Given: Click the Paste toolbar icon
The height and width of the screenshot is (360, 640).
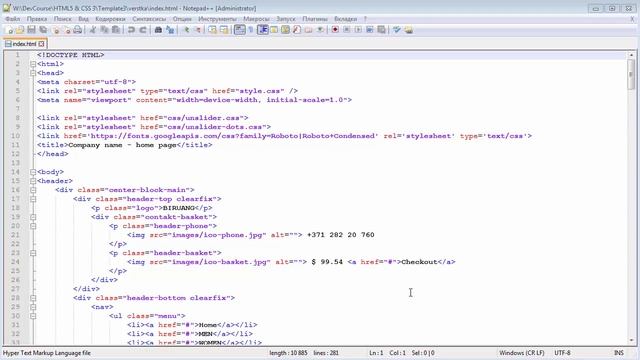Looking at the screenshot, I should coord(116,30).
